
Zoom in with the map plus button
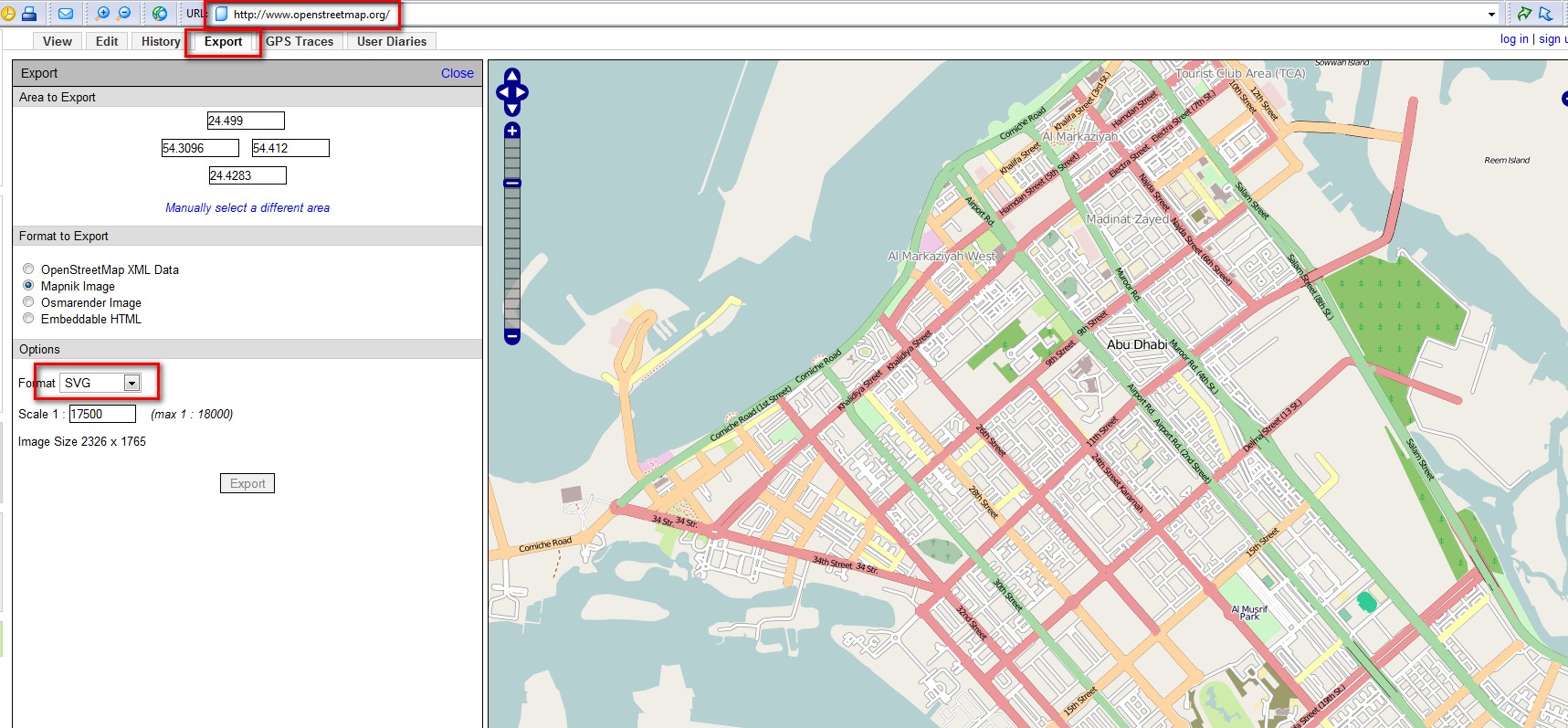[512, 131]
